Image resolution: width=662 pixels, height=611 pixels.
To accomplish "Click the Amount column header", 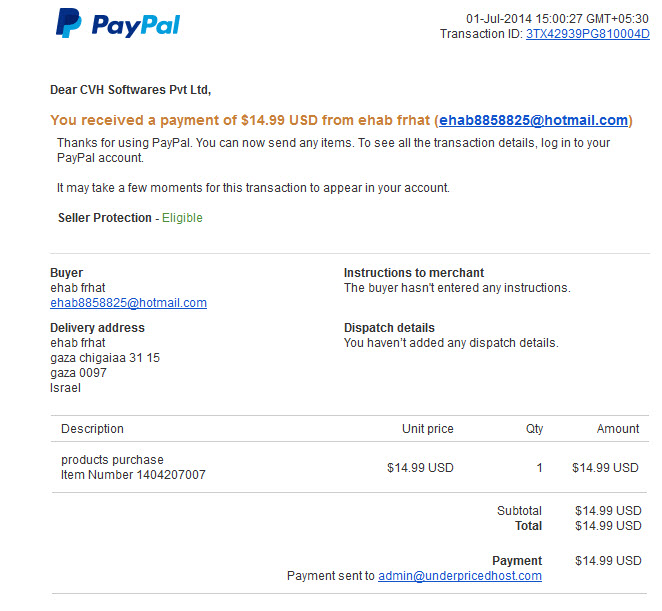I will pyautogui.click(x=618, y=429).
